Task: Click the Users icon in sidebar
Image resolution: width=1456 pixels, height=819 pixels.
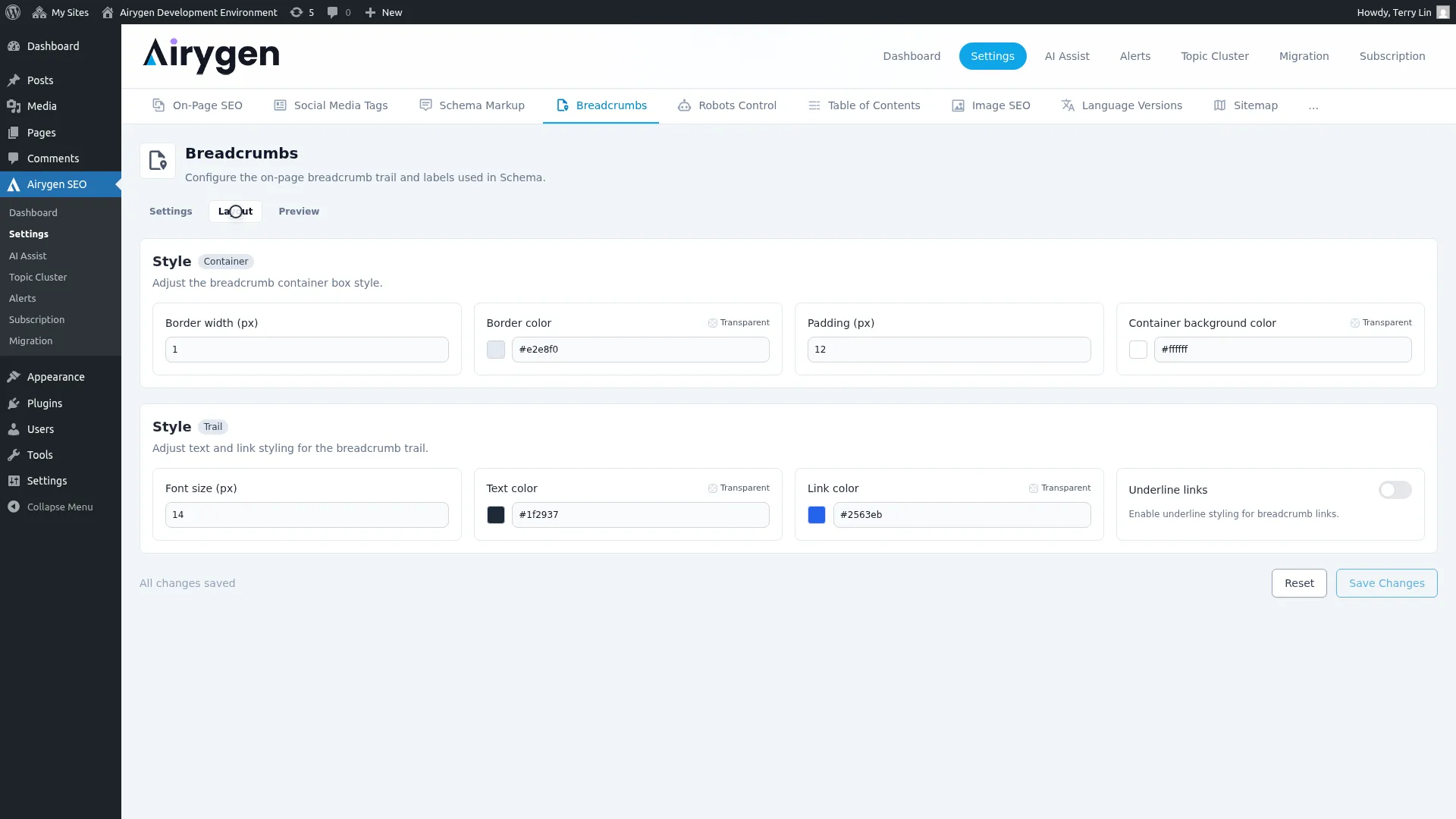Action: point(14,429)
